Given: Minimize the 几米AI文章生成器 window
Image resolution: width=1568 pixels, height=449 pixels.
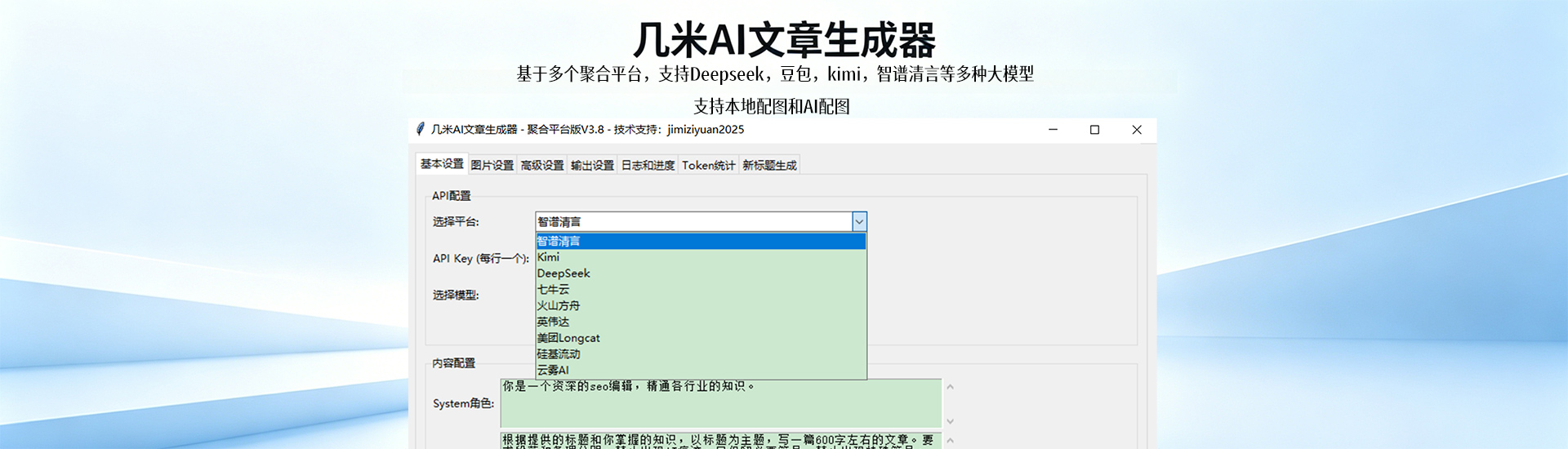Looking at the screenshot, I should pos(1053,130).
